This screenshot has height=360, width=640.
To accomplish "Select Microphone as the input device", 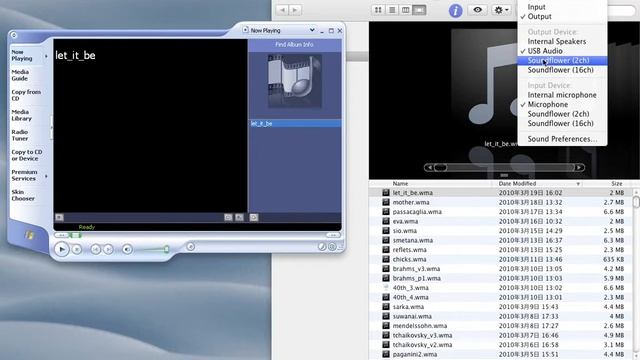I will click(562, 104).
